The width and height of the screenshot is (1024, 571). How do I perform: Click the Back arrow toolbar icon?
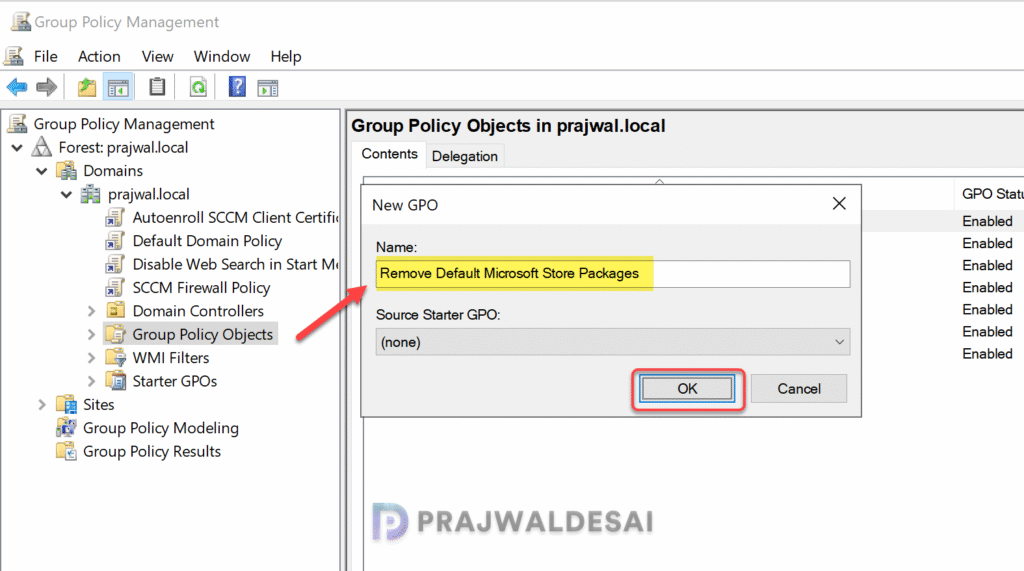coord(17,87)
